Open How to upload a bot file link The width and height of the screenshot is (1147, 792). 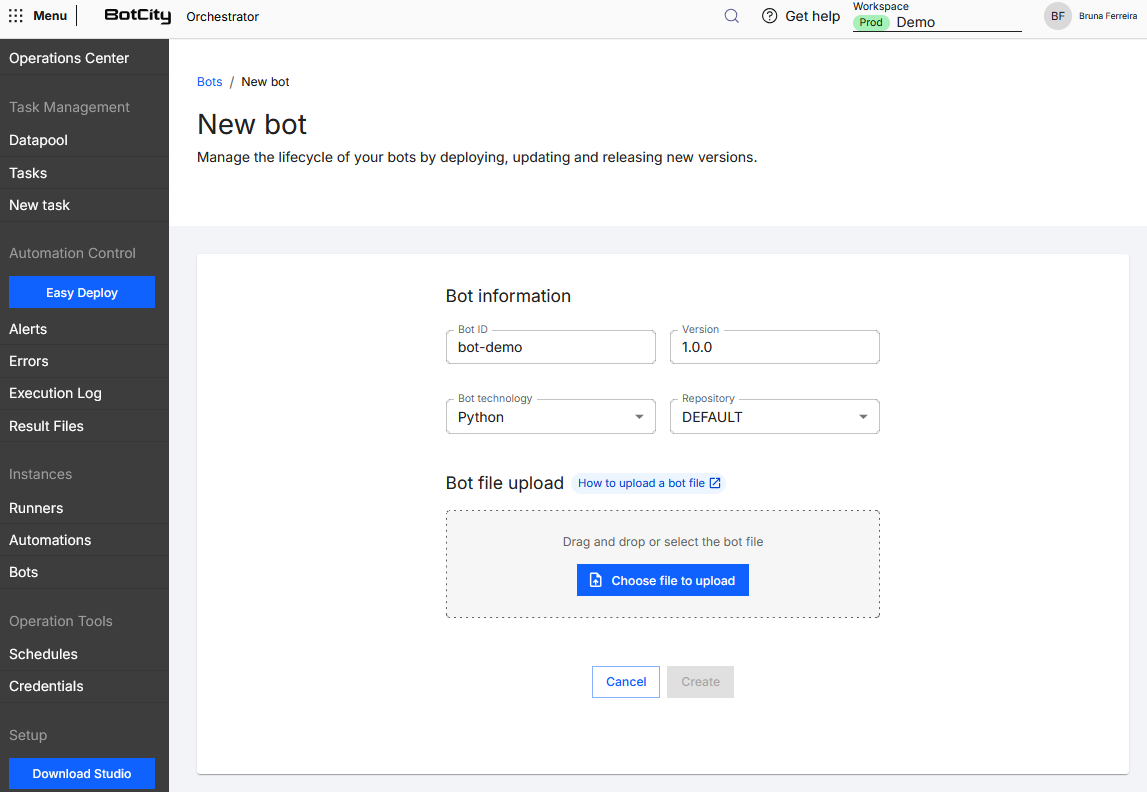point(649,483)
